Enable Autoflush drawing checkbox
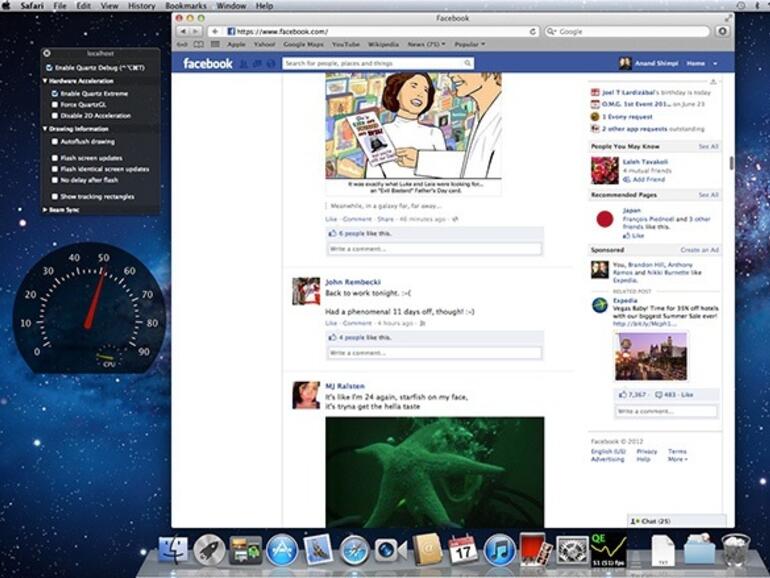Viewport: 770px width, 578px height. coord(55,141)
